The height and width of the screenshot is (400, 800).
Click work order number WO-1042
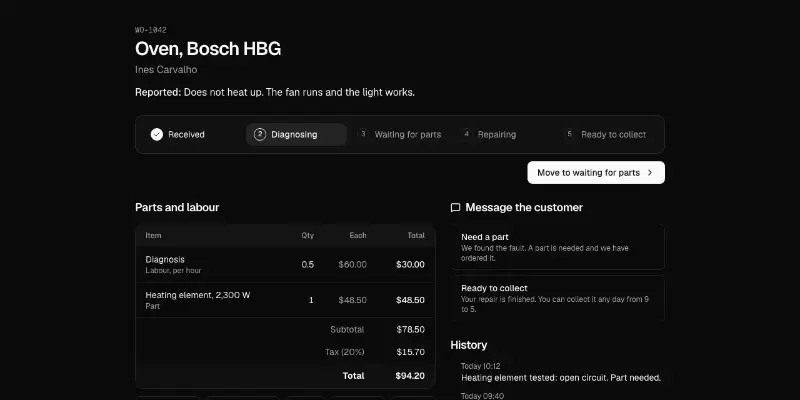[x=151, y=30]
